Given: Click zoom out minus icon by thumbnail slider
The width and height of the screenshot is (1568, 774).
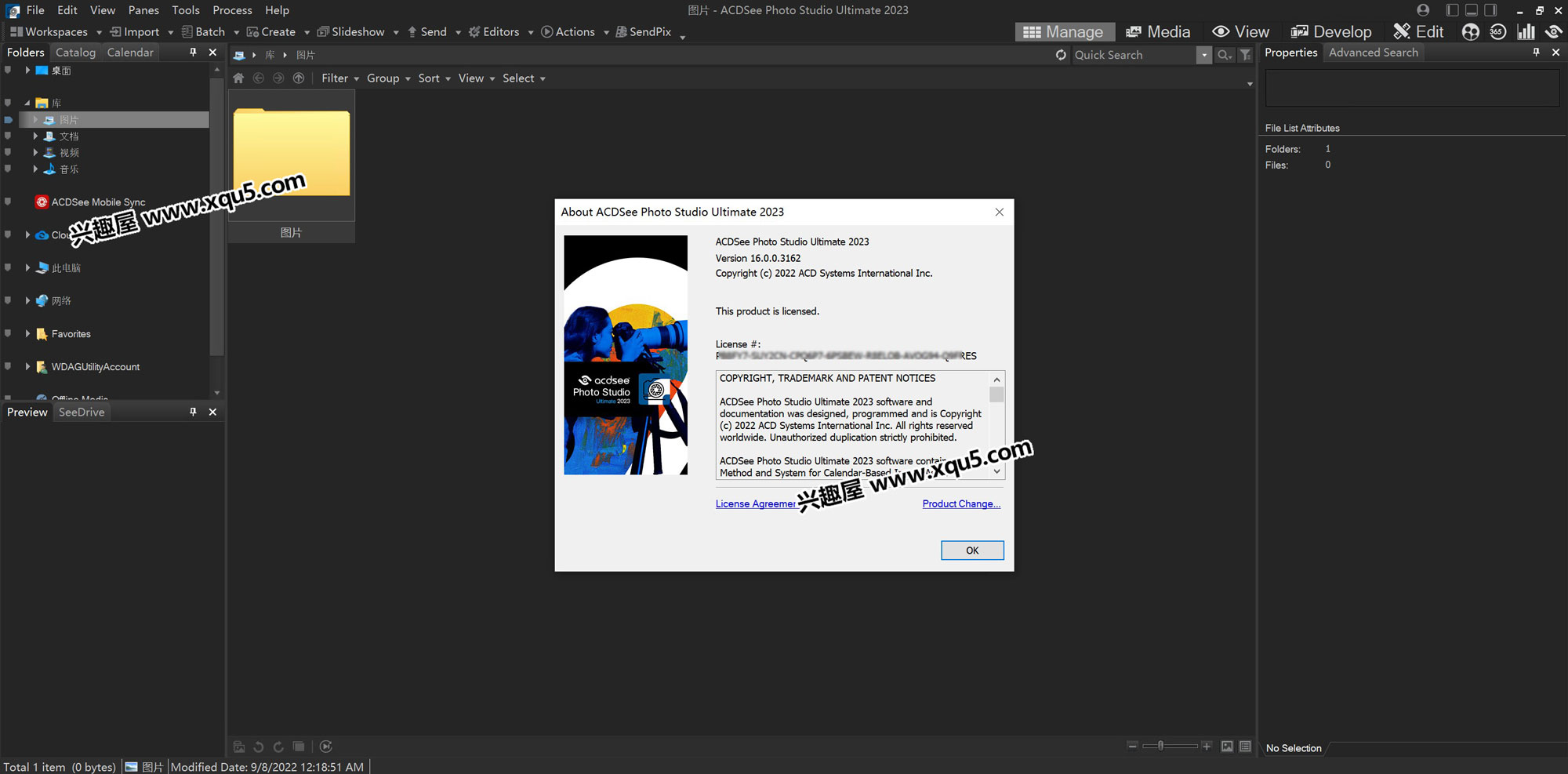Looking at the screenshot, I should [1132, 746].
